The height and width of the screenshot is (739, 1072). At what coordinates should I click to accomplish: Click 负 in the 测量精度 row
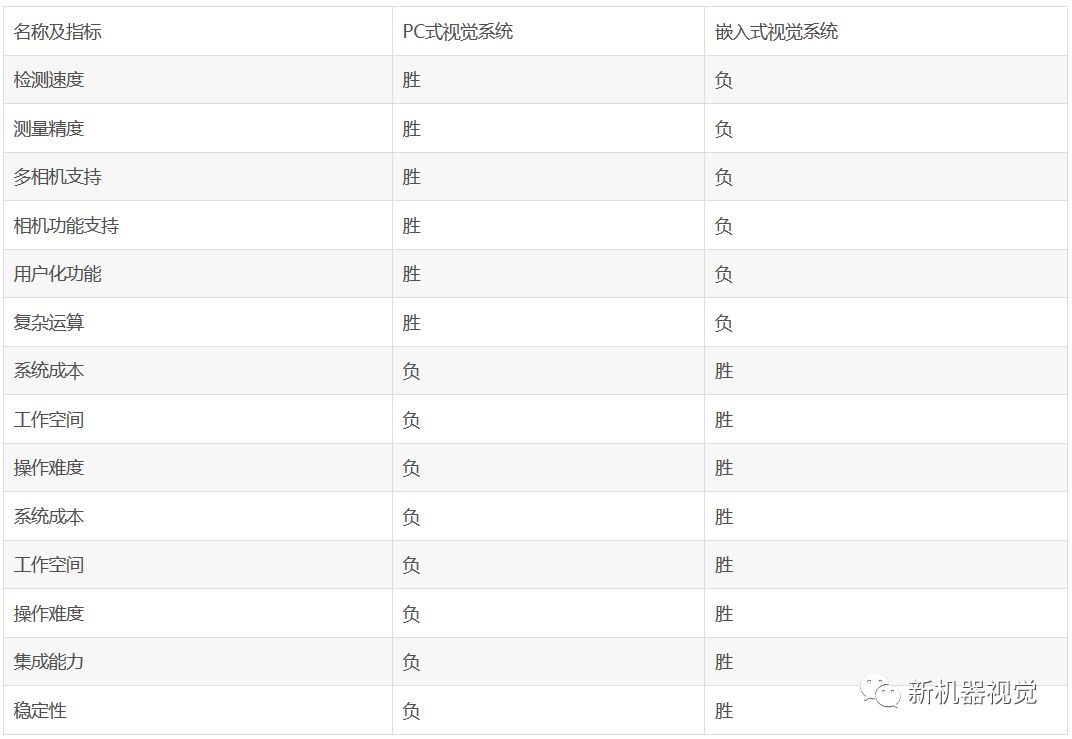724,129
